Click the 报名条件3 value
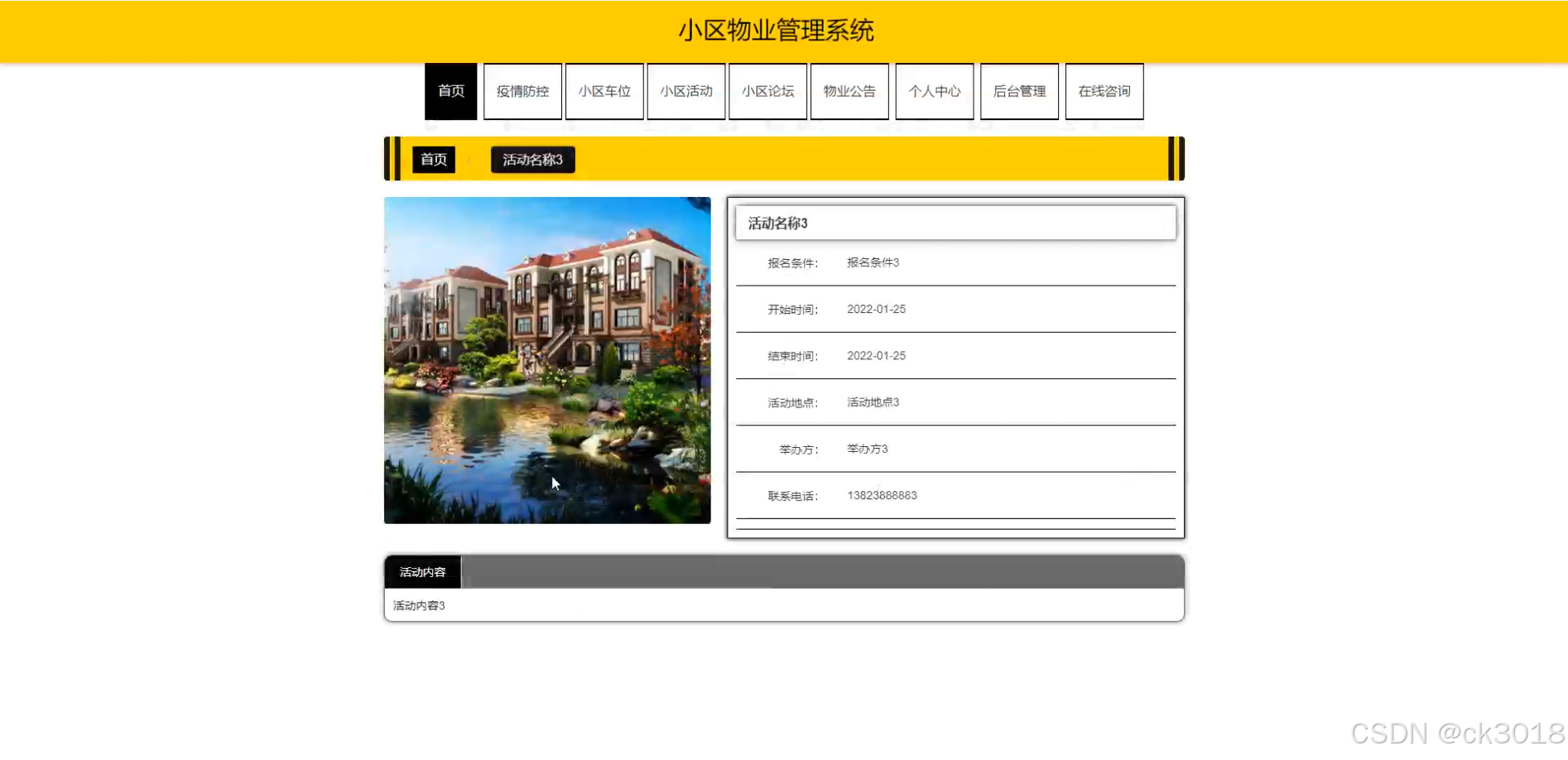This screenshot has width=1568, height=760. 873,262
